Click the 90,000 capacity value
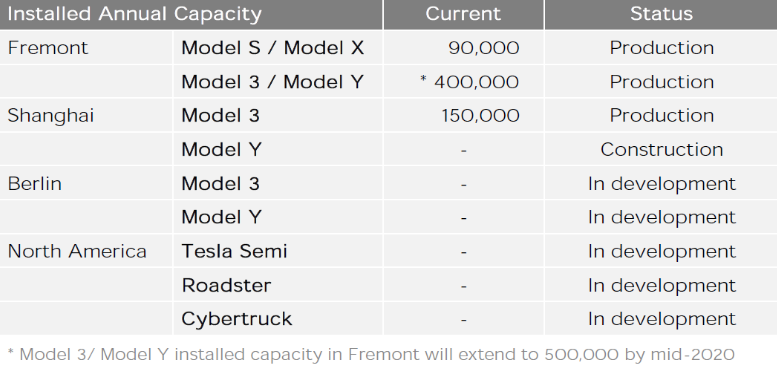This screenshot has height=370, width=777. point(484,48)
